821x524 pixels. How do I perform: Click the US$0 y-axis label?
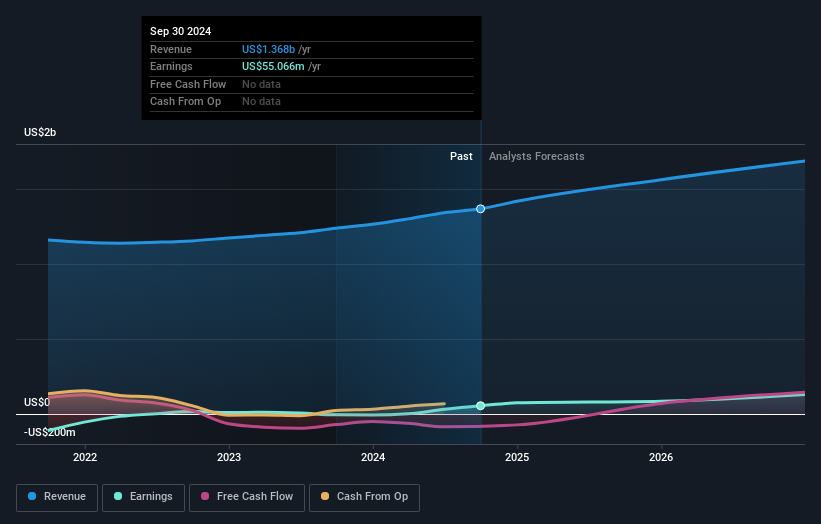coord(37,402)
